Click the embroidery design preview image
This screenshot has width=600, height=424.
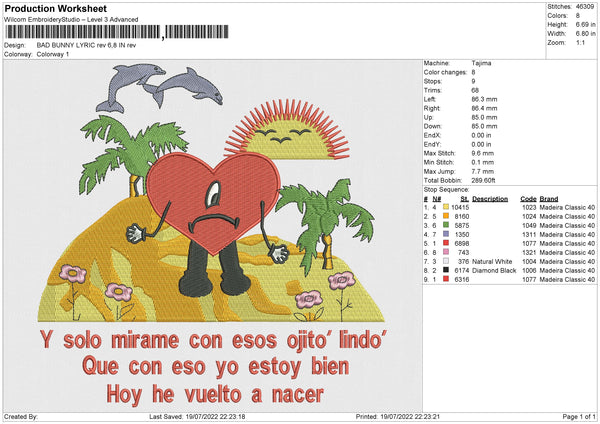tap(213, 236)
